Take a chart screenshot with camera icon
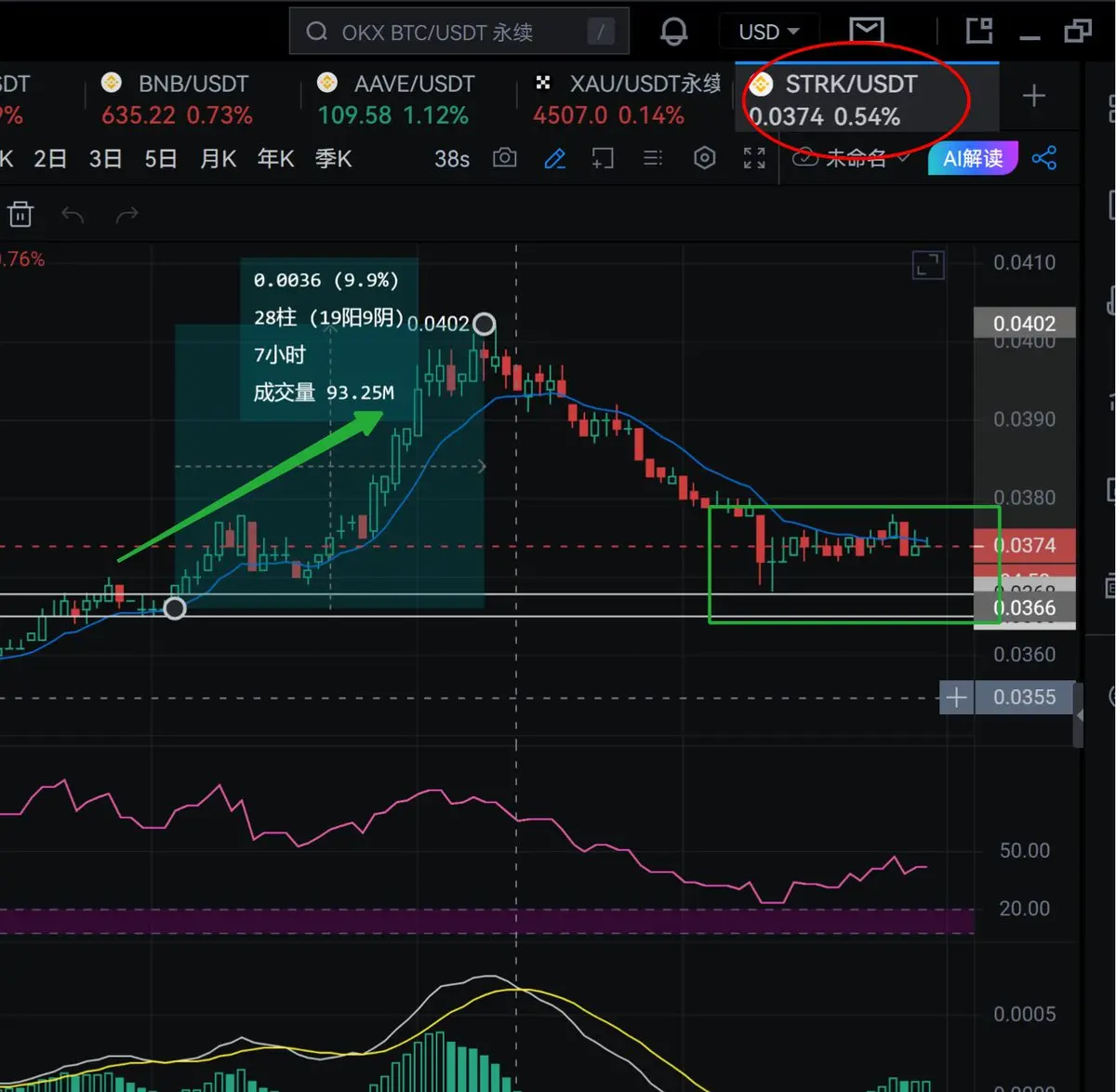The height and width of the screenshot is (1092, 1116). tap(505, 158)
